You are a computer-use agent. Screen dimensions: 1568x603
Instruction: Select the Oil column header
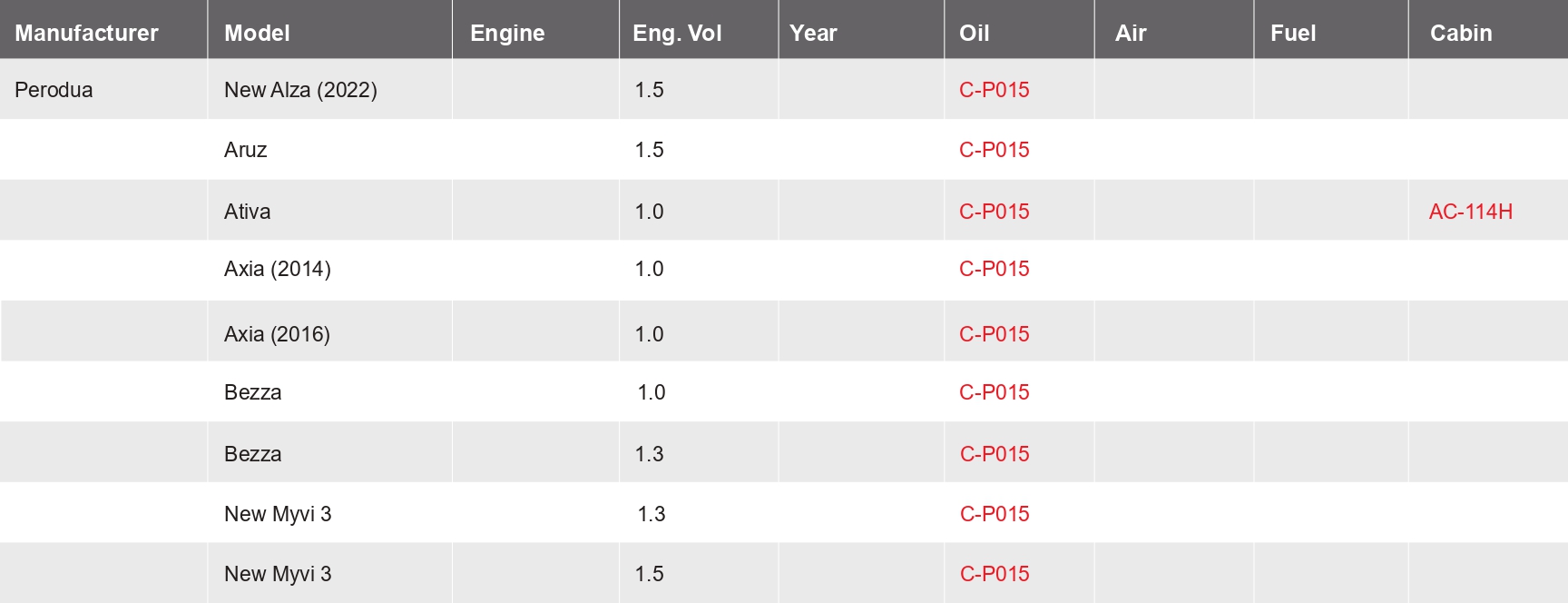click(x=974, y=34)
